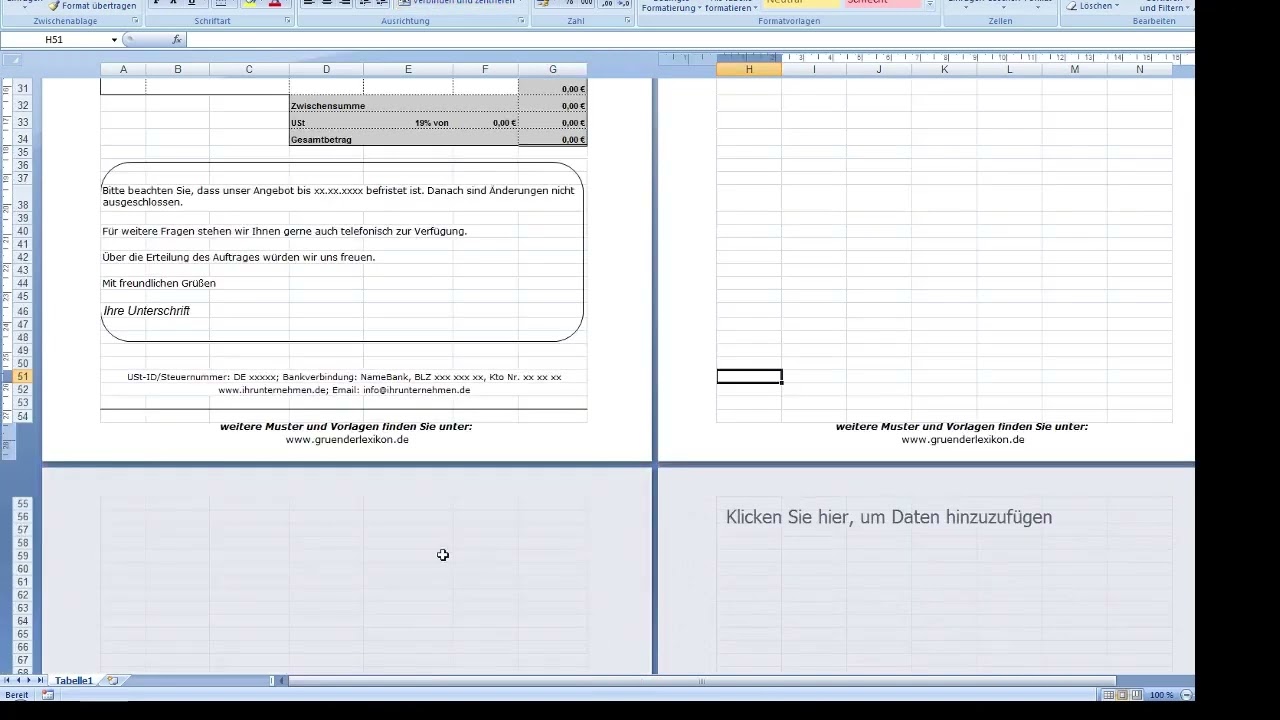Apply the Schlecht cell style

(882, 3)
